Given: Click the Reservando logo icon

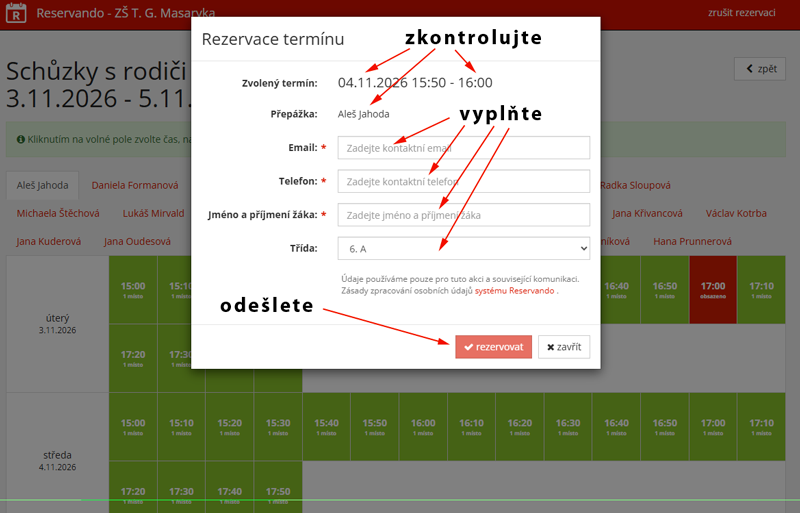Looking at the screenshot, I should pos(16,13).
